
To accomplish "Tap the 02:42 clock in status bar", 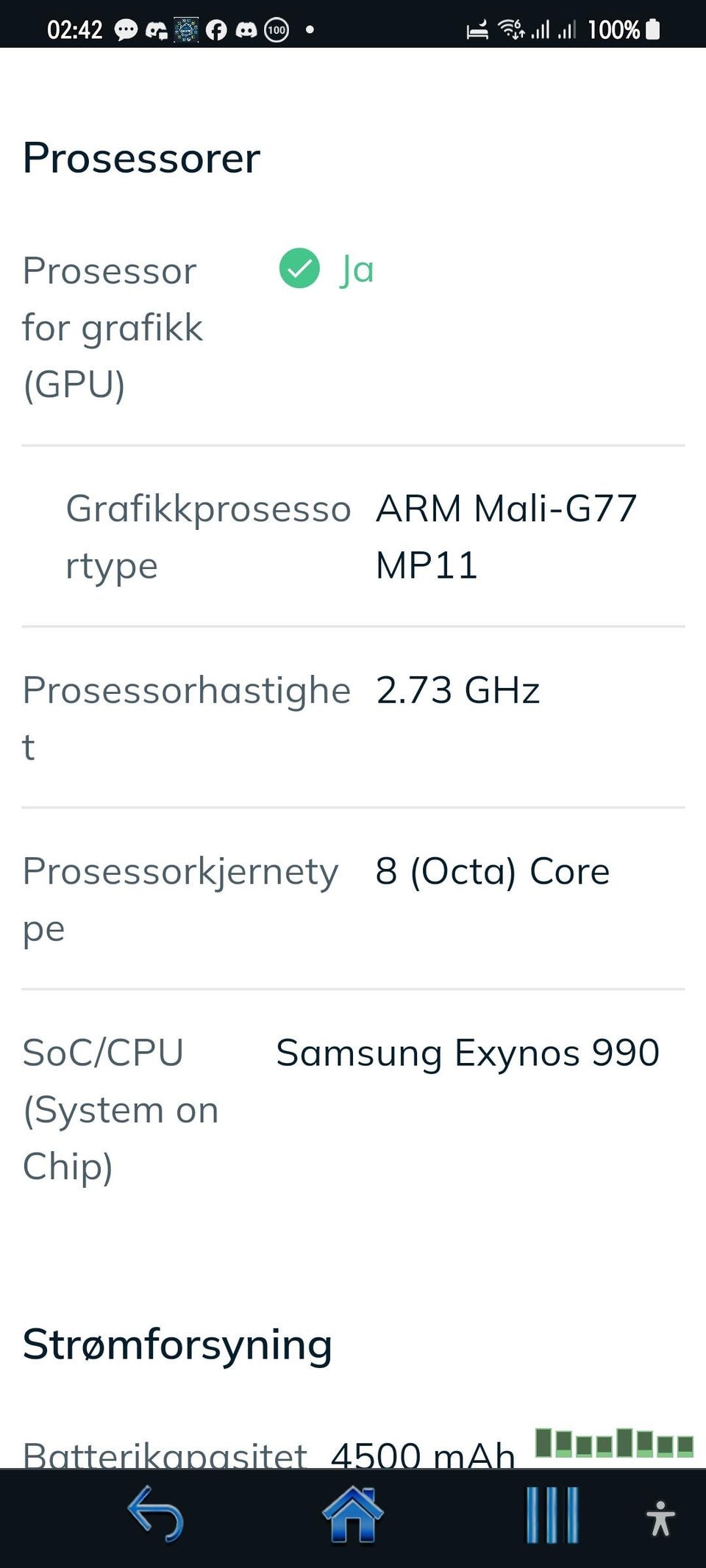I will tap(75, 30).
